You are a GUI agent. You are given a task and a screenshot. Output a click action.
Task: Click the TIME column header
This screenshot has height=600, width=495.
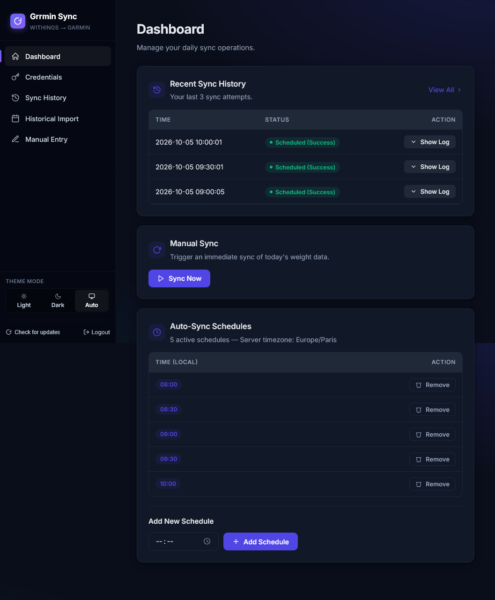[163, 120]
